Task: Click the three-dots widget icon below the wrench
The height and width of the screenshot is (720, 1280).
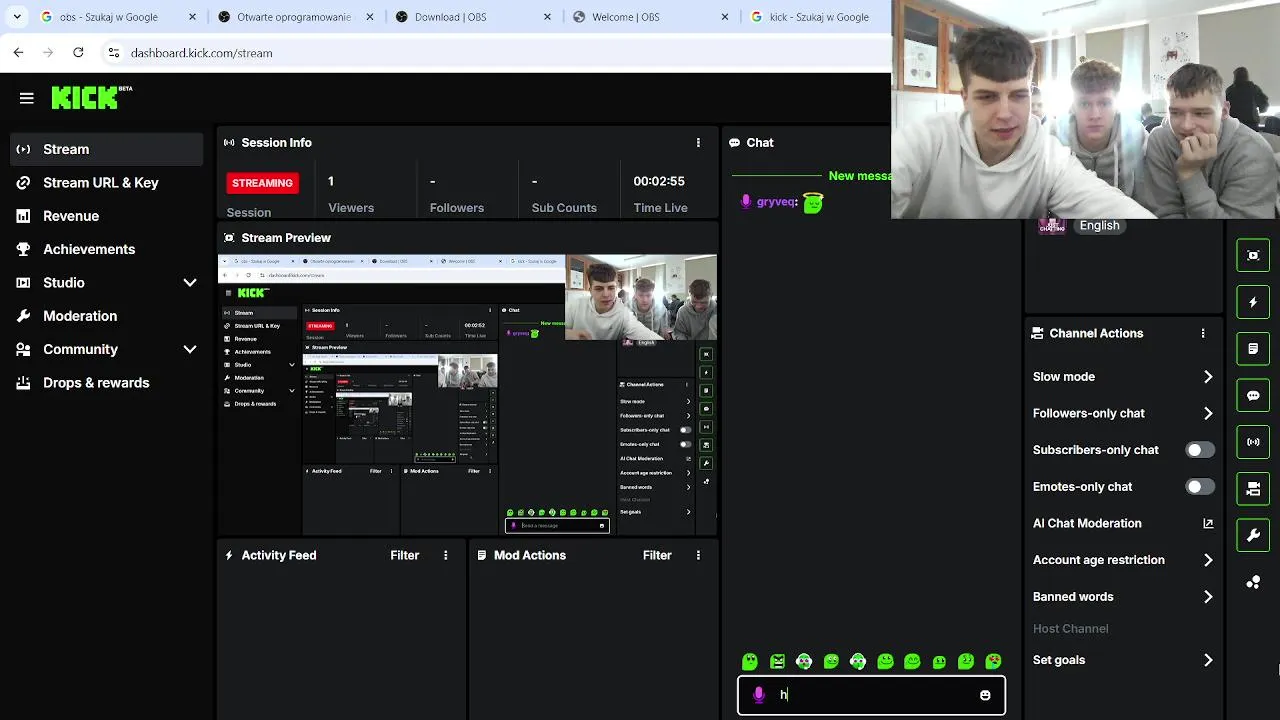Action: [1253, 582]
